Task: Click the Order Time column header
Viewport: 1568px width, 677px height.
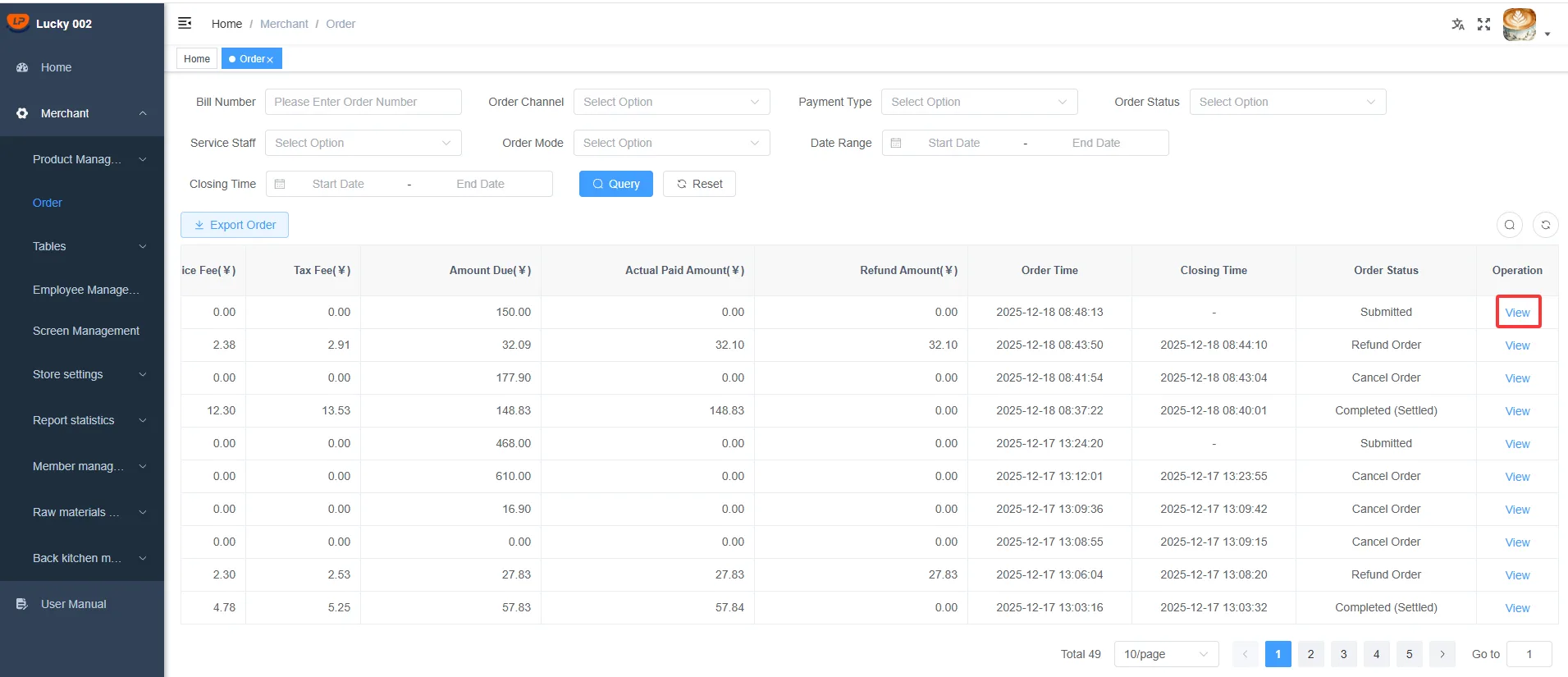Action: tap(1049, 270)
